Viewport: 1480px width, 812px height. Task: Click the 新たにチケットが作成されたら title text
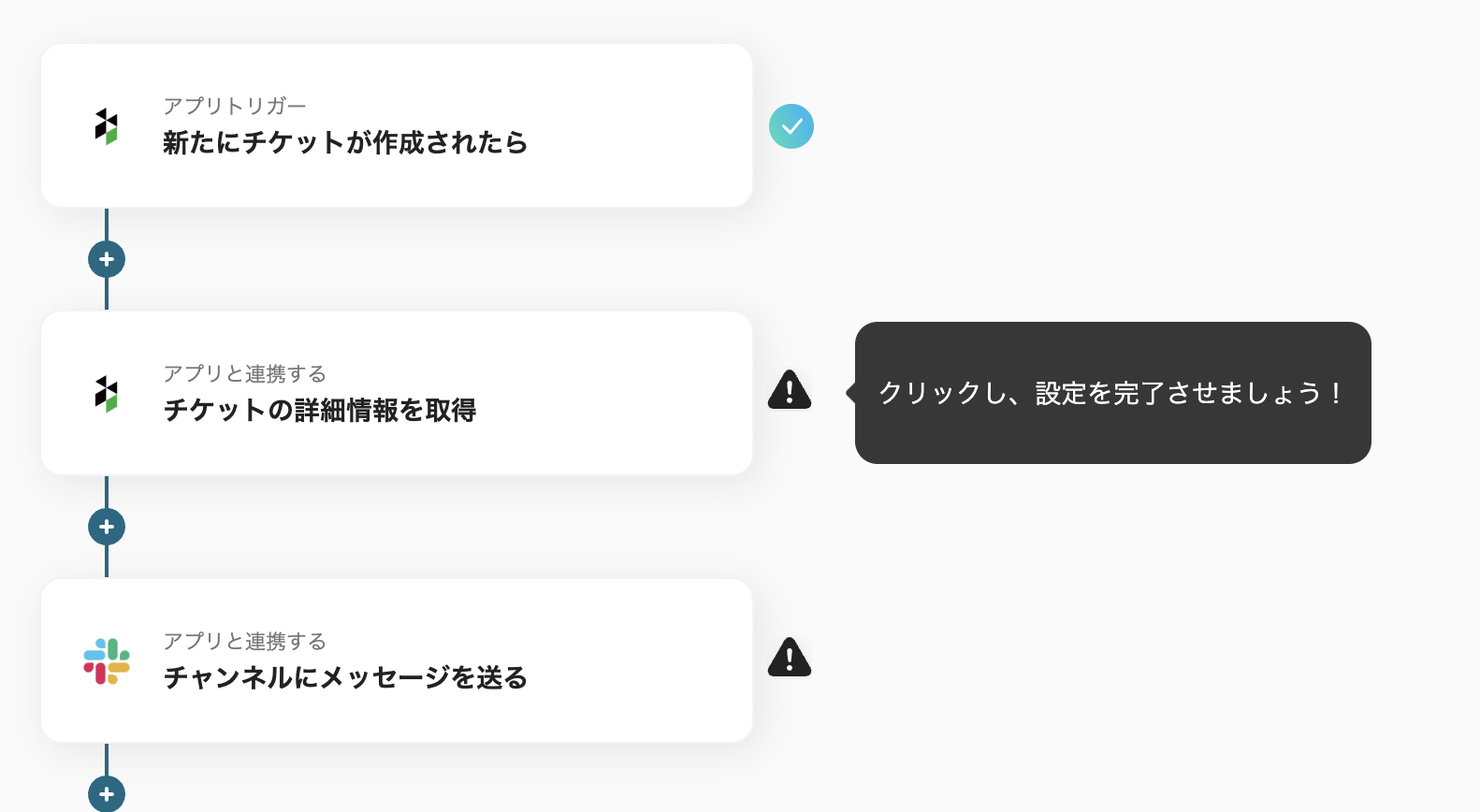345,142
